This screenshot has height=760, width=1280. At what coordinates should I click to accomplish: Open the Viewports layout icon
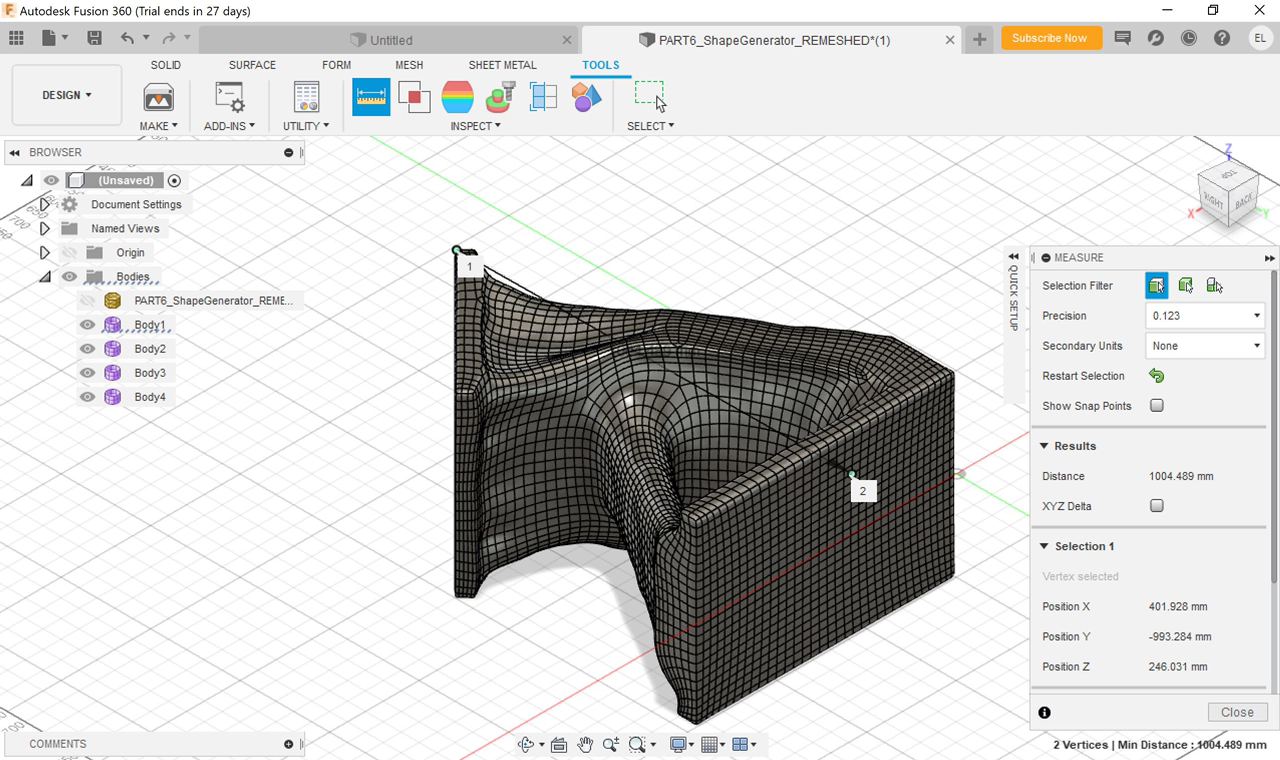pyautogui.click(x=740, y=744)
